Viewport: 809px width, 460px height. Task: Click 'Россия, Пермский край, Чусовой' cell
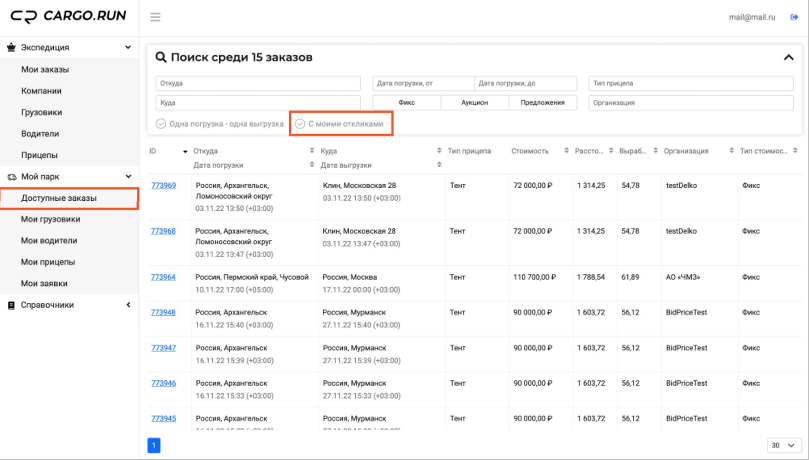252,277
